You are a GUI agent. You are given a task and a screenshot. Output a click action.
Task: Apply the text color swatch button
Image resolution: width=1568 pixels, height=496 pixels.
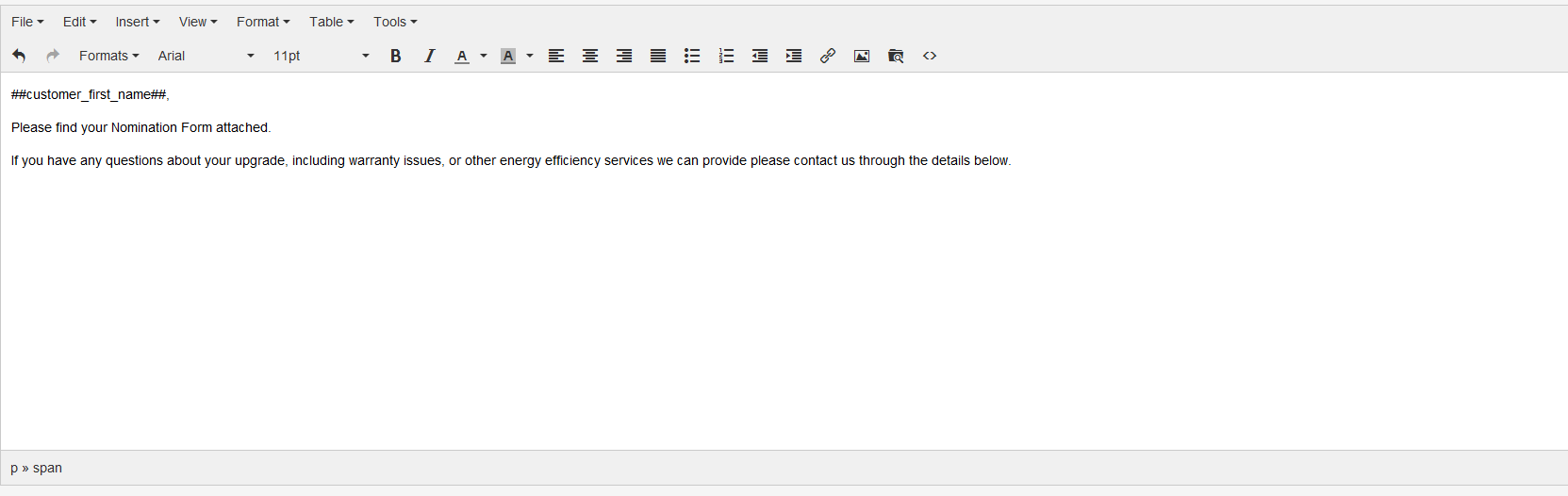tap(462, 56)
